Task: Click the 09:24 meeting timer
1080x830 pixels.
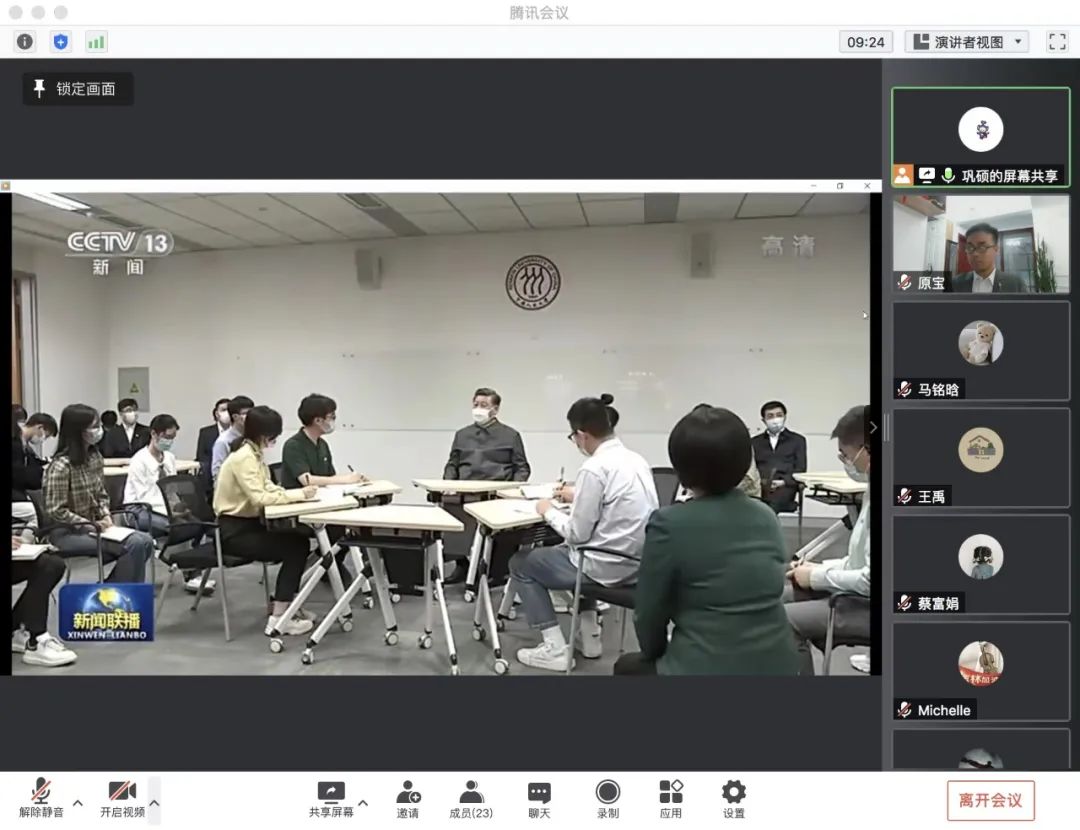Action: click(866, 42)
